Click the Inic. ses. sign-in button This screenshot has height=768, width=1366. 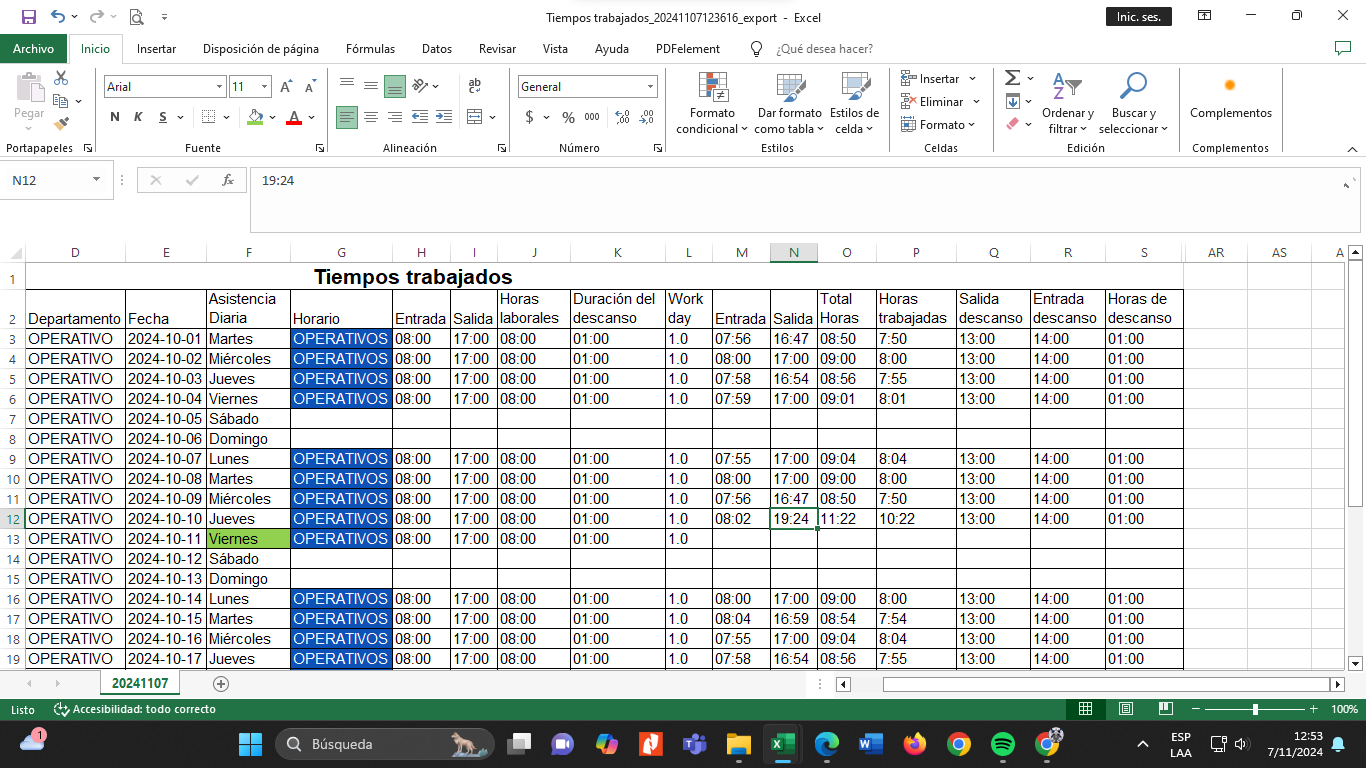(1138, 17)
